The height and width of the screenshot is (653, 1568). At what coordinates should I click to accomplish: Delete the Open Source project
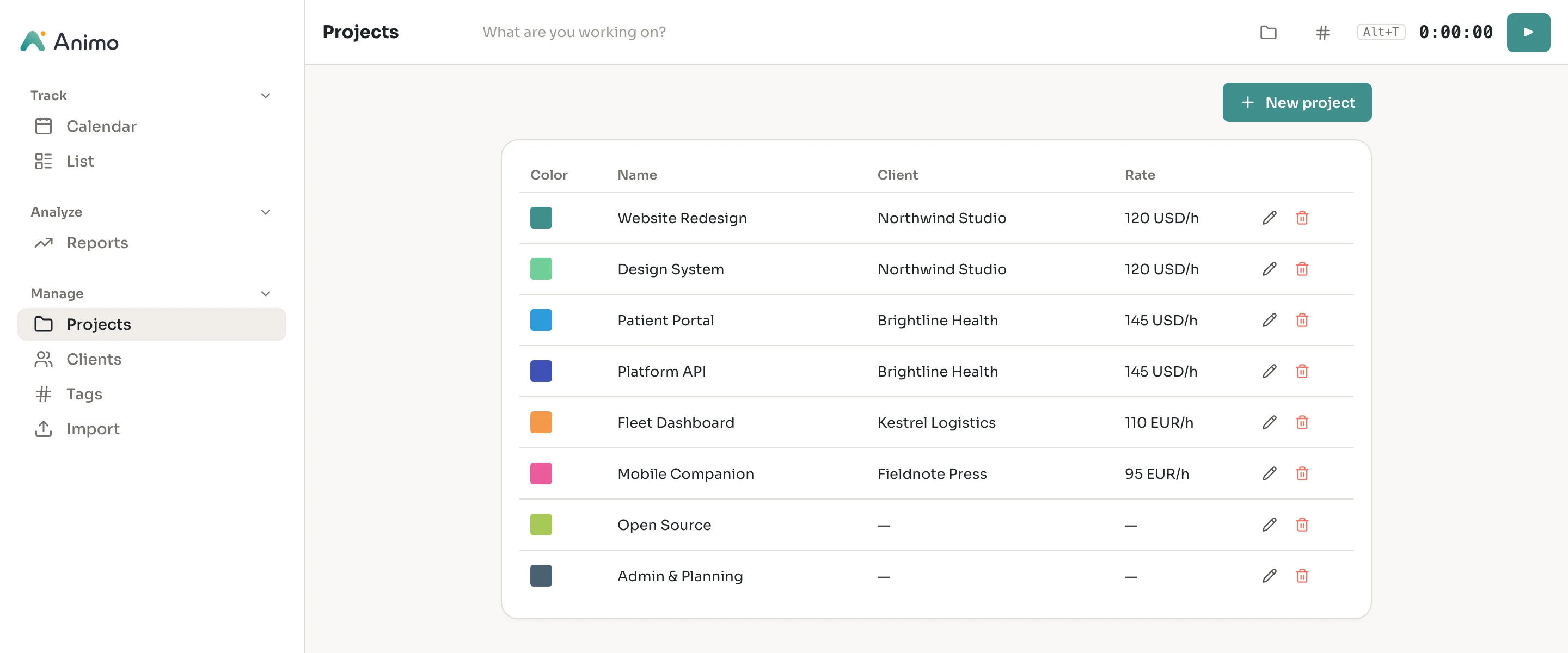tap(1302, 525)
